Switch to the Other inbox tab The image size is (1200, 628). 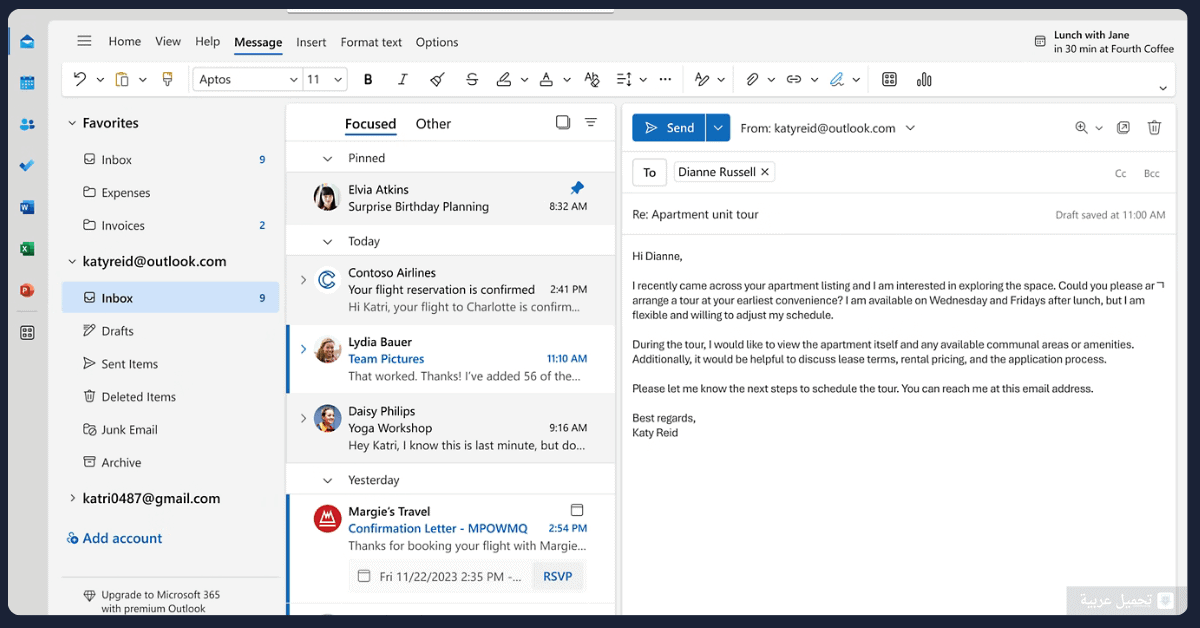point(433,124)
